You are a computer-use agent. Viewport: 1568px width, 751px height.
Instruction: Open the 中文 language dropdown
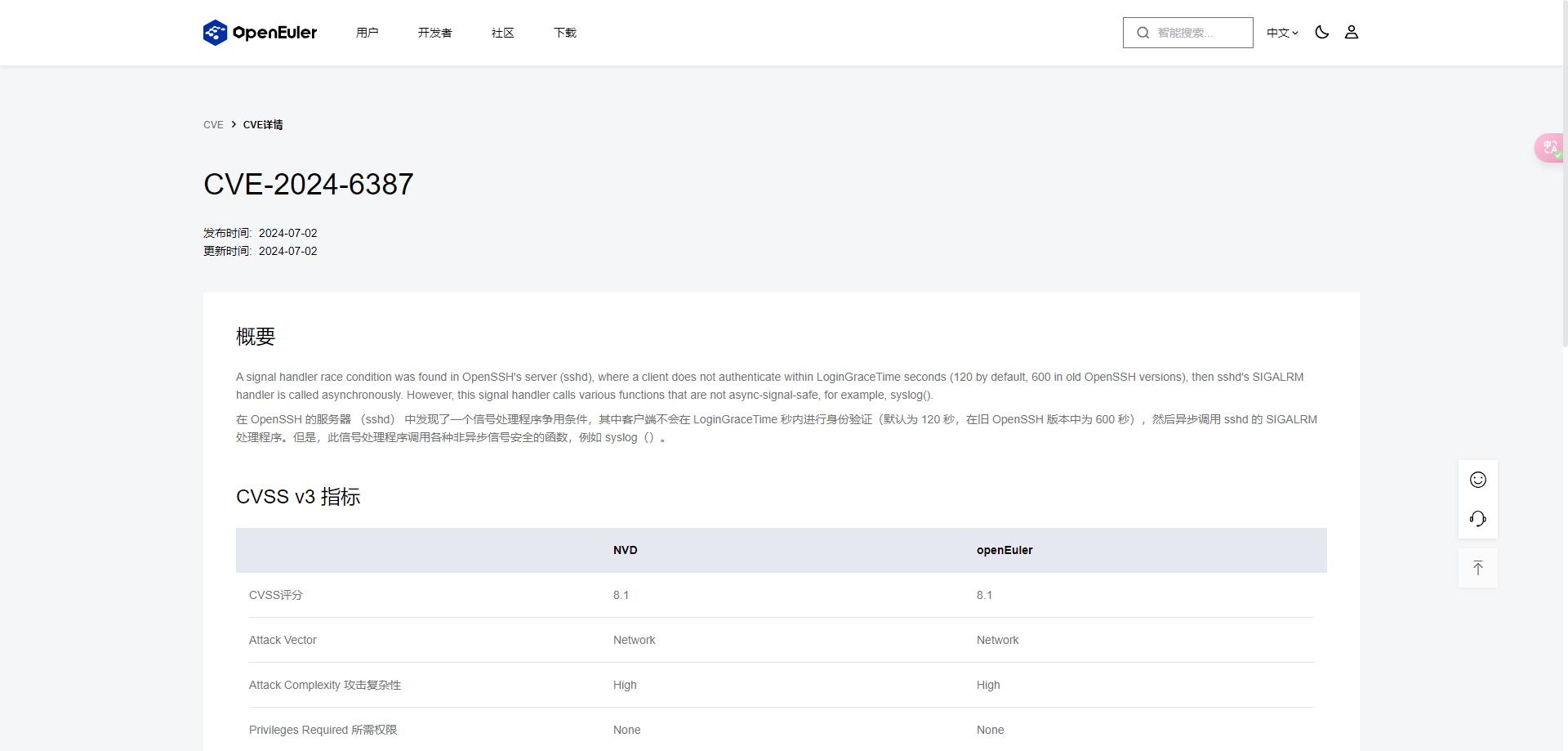click(x=1276, y=33)
